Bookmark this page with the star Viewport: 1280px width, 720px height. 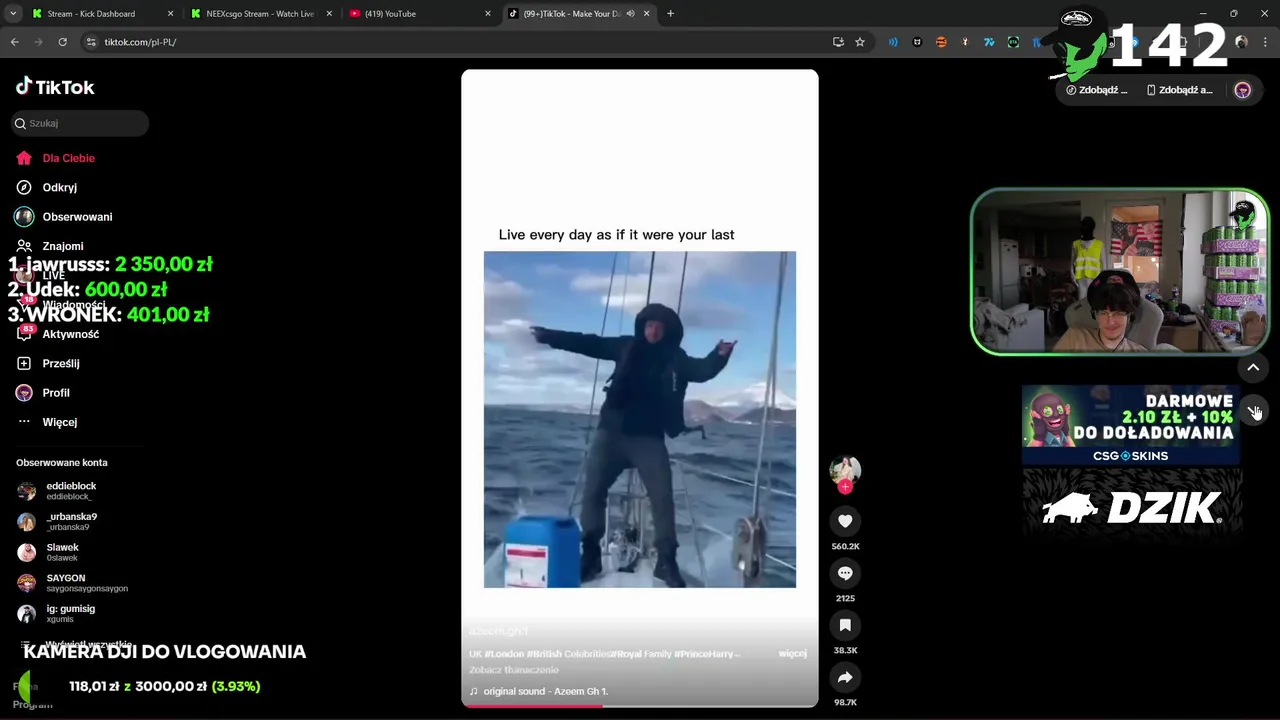[860, 42]
